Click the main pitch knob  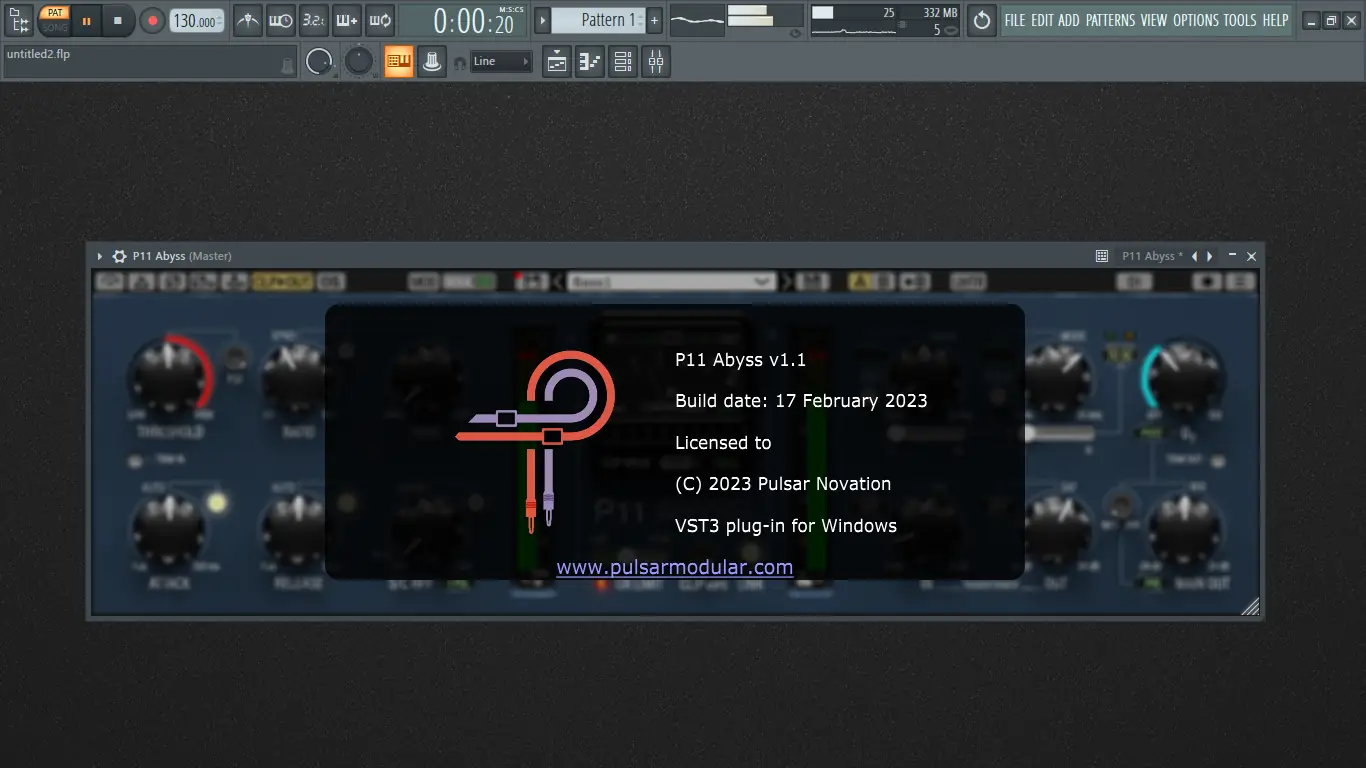point(358,62)
